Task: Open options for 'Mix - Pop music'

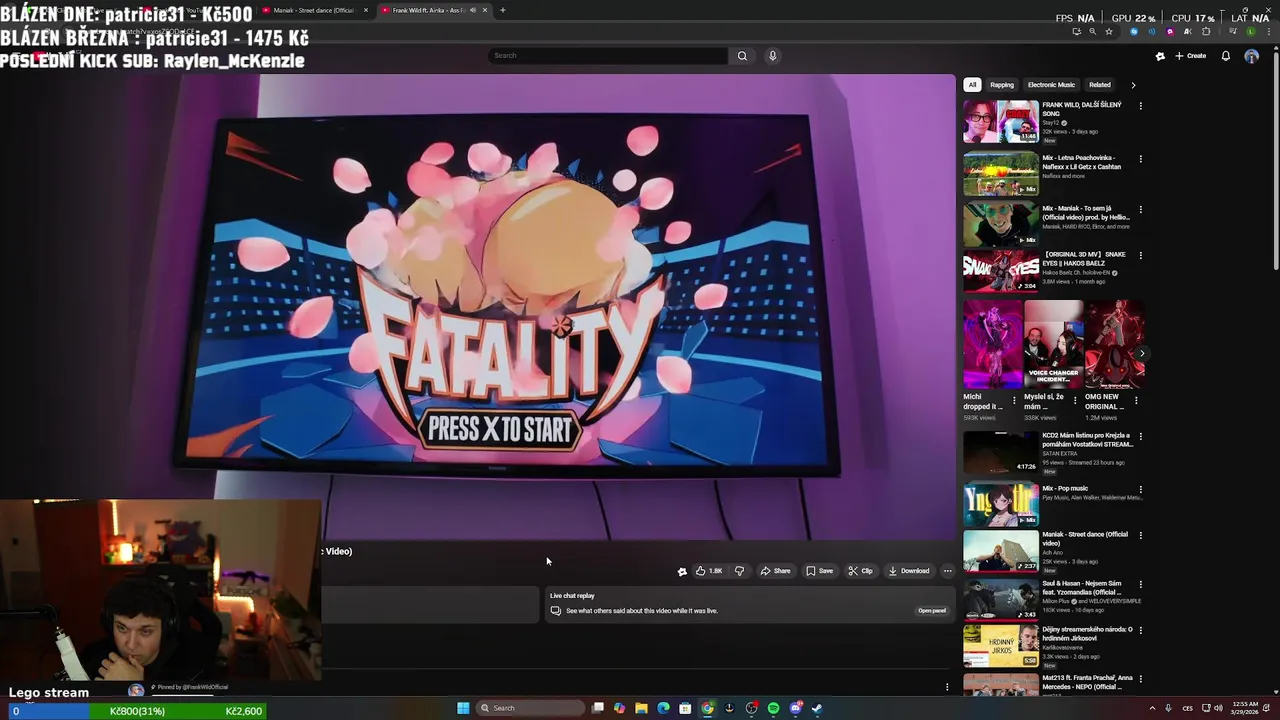Action: tap(1140, 489)
